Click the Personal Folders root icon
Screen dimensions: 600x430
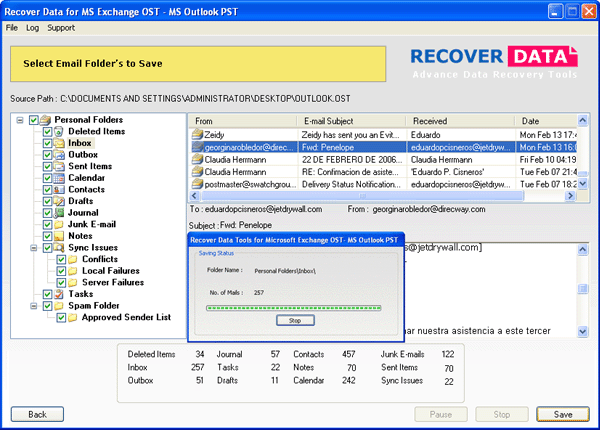click(x=45, y=120)
